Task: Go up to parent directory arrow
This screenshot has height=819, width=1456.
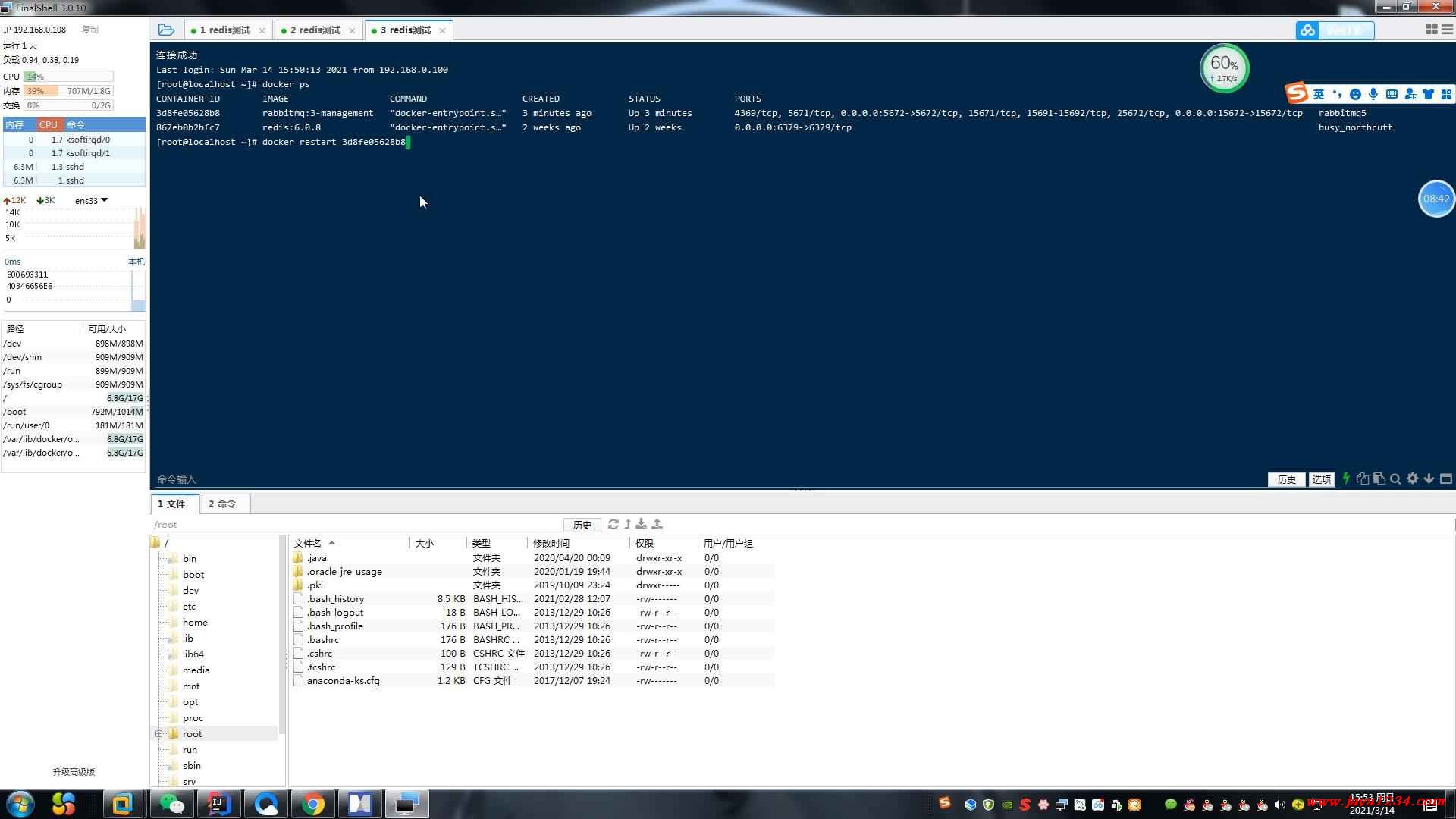Action: coord(628,524)
